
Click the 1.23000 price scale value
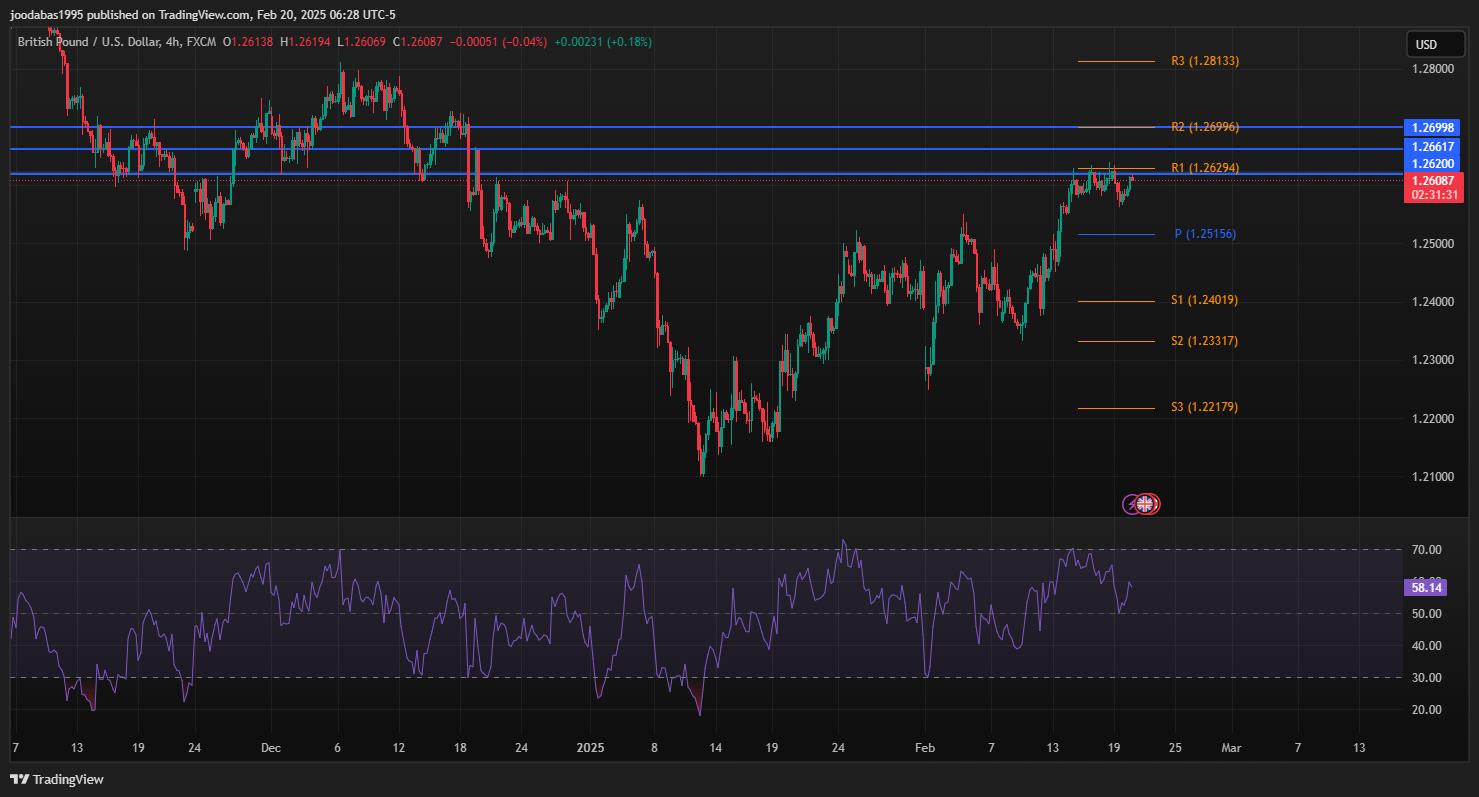pyautogui.click(x=1433, y=360)
